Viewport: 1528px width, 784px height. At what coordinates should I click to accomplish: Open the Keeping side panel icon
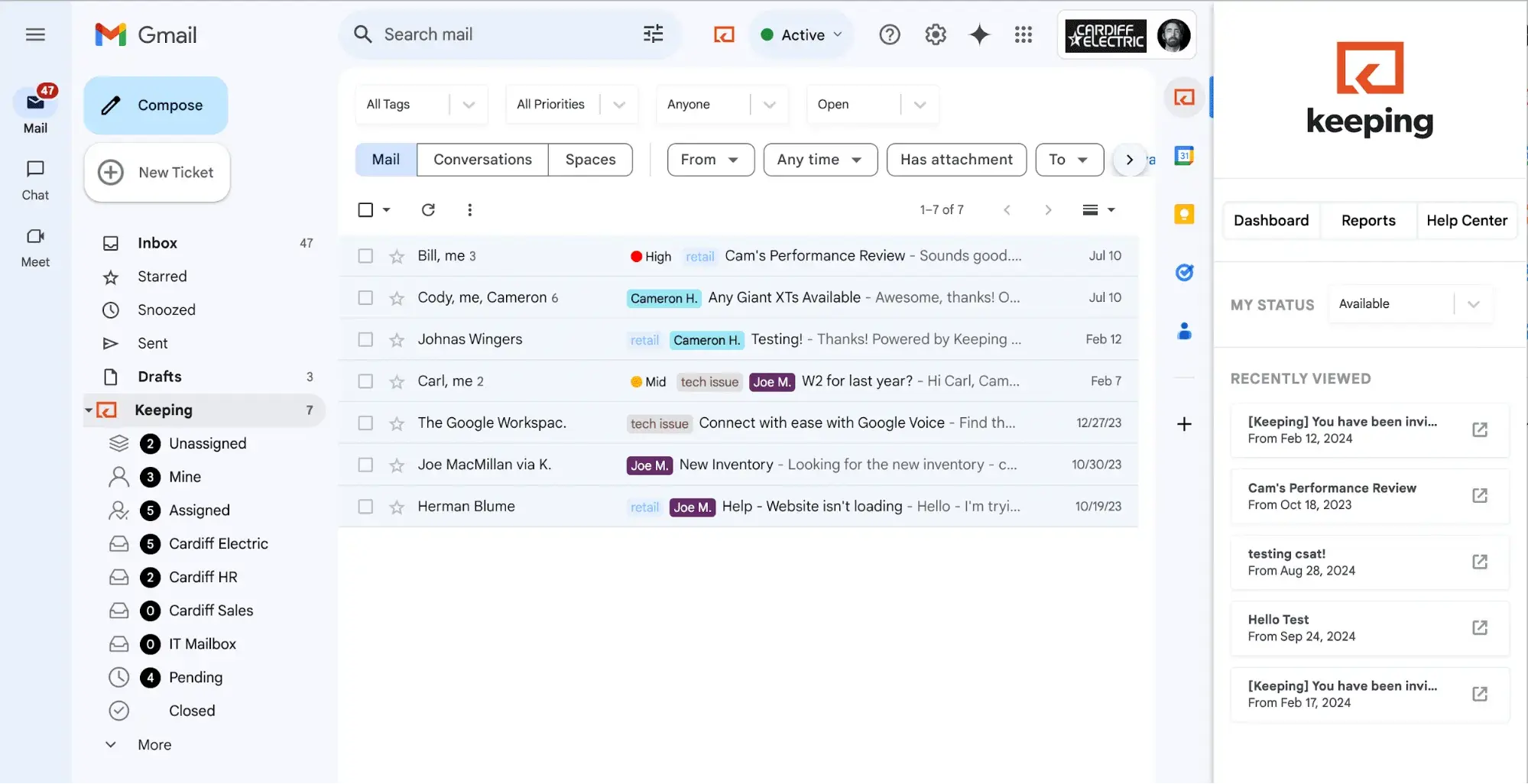pyautogui.click(x=1184, y=98)
